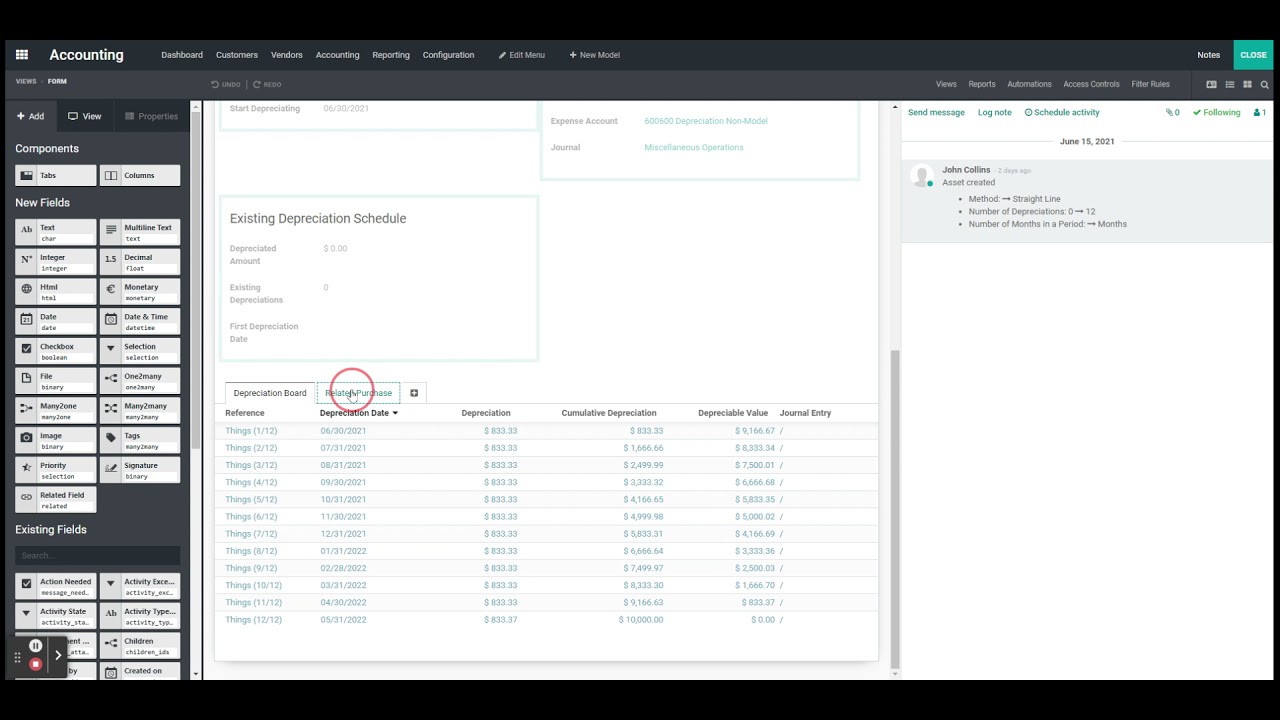Pick the Priority selection field
Image resolution: width=1280 pixels, height=720 pixels.
point(56,470)
